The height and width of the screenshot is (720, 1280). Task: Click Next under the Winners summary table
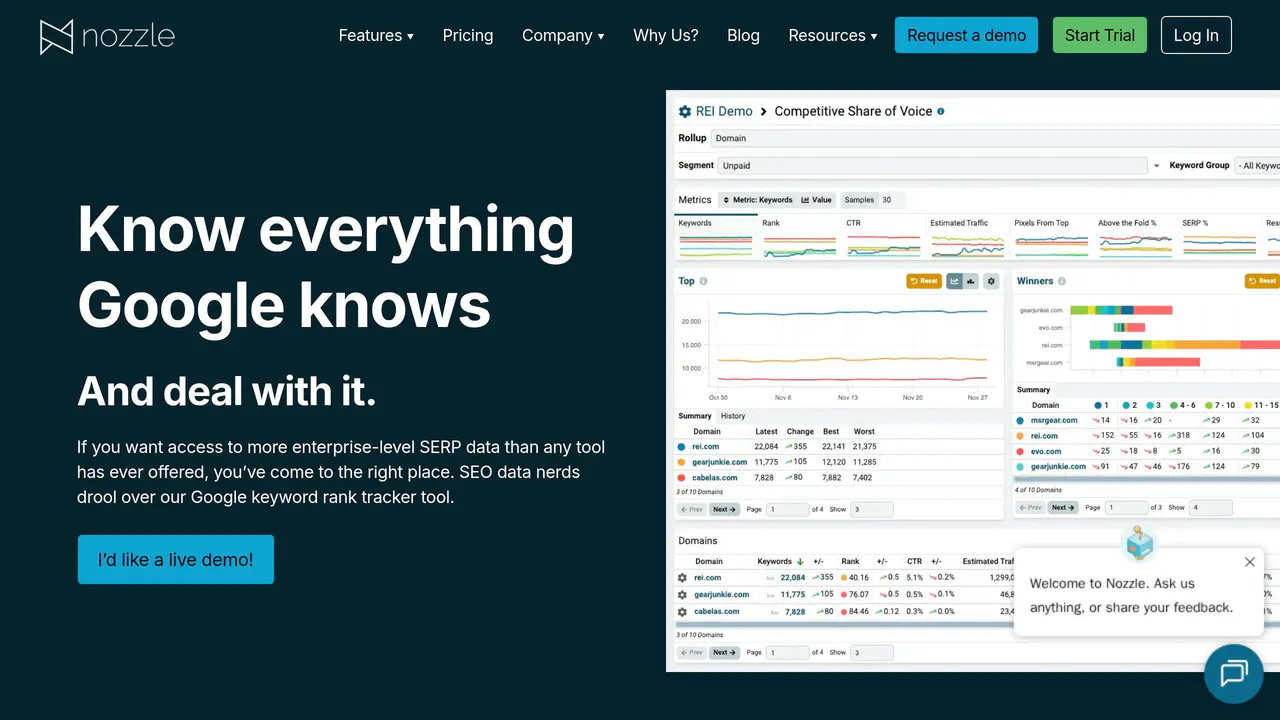[x=1063, y=507]
